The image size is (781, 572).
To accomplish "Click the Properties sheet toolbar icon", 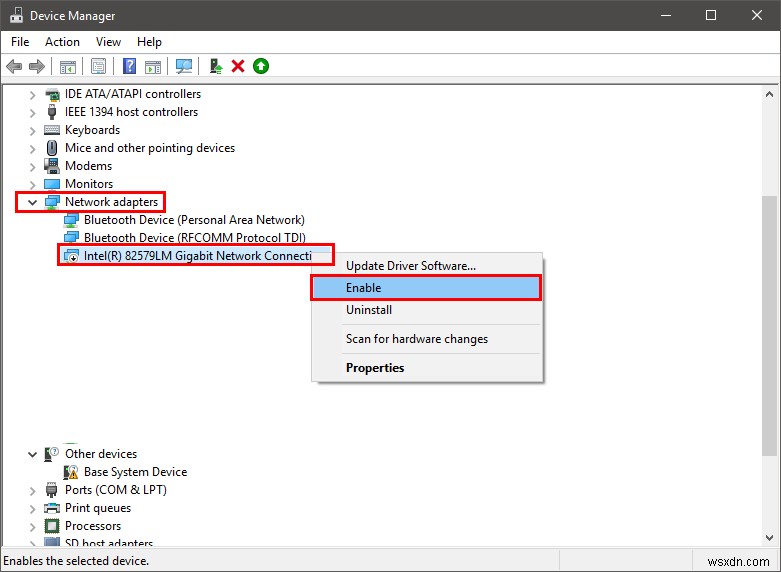I will (x=99, y=66).
